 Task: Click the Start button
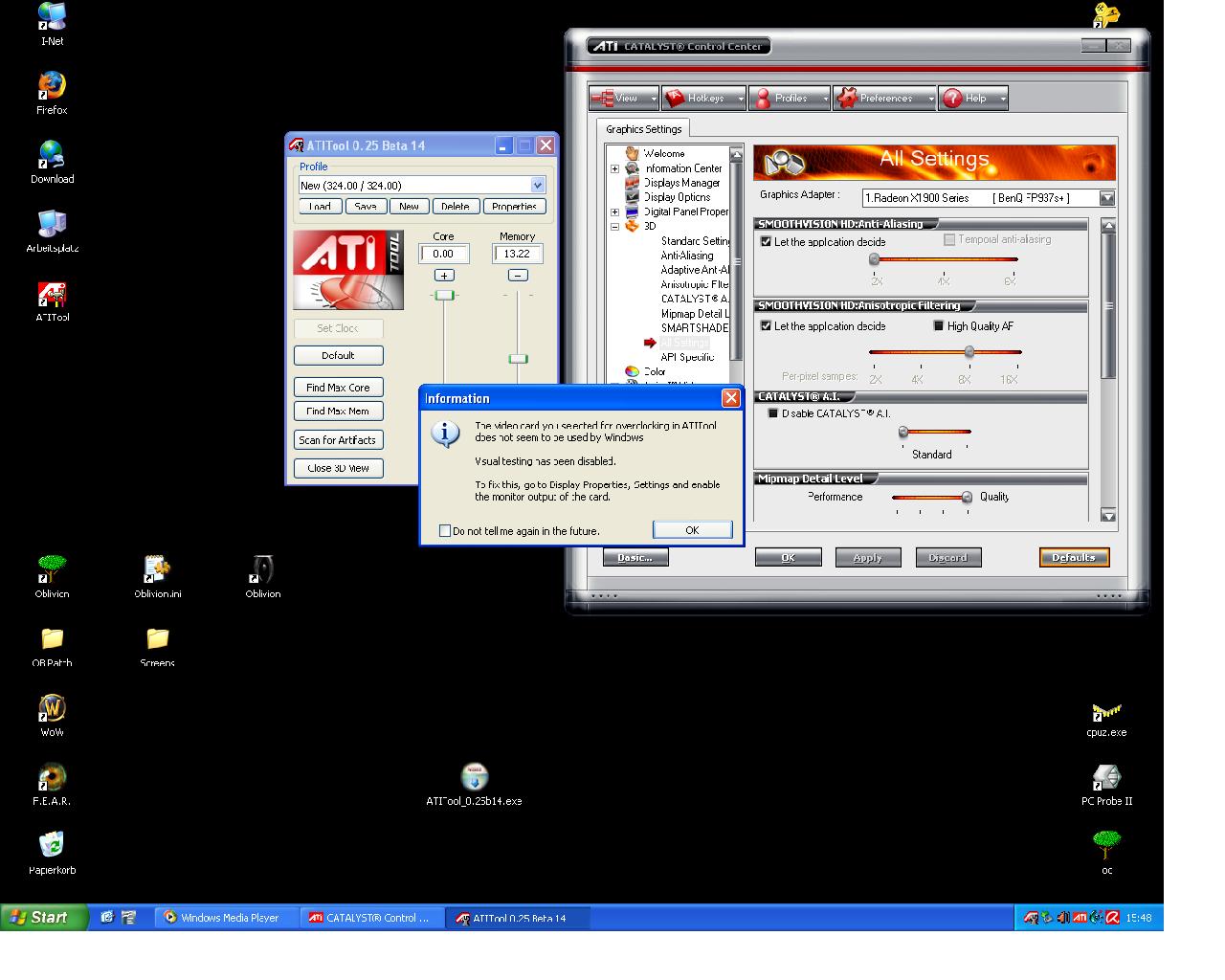[44, 918]
